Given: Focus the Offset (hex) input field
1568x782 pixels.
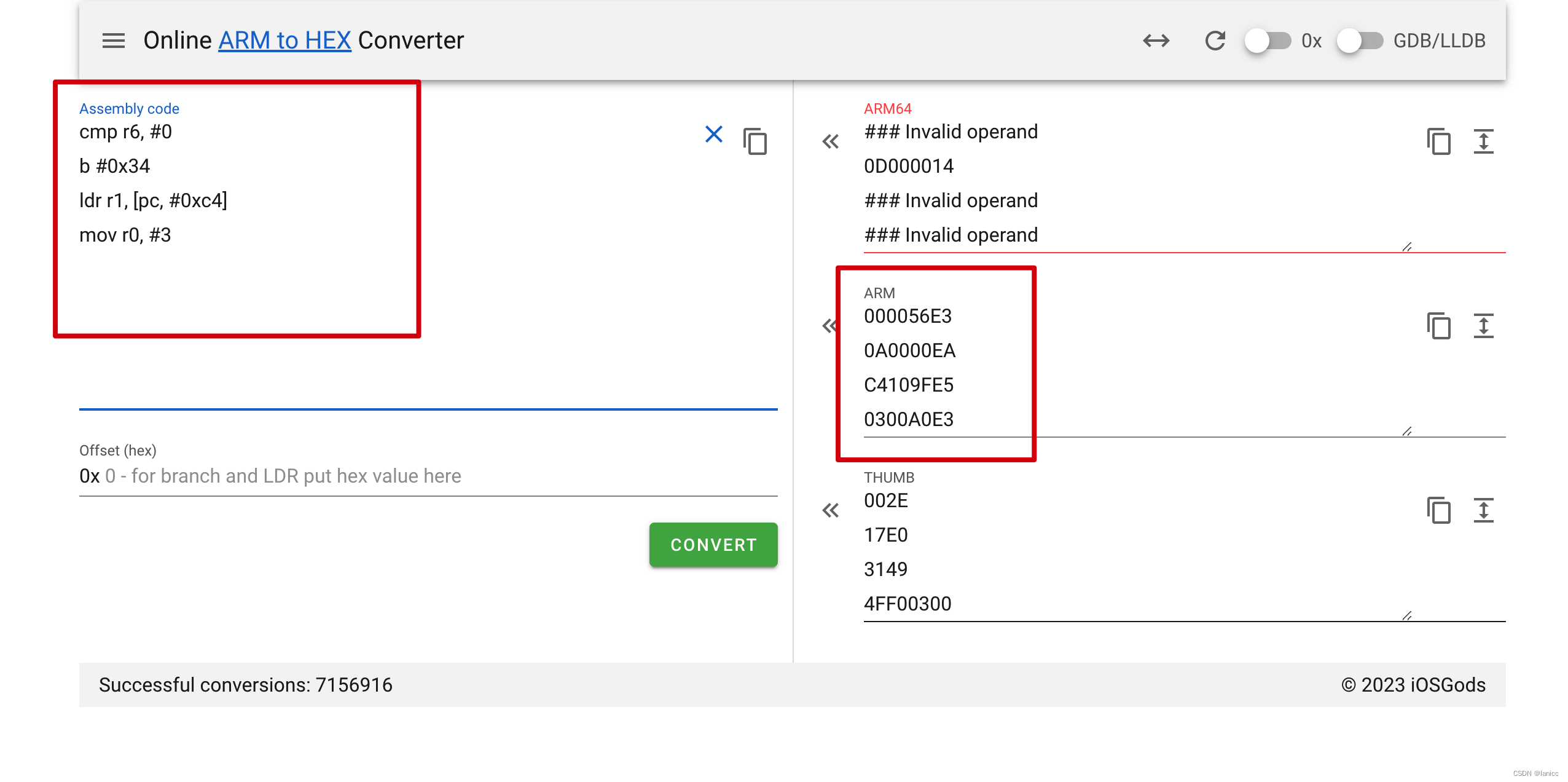Looking at the screenshot, I should point(430,476).
